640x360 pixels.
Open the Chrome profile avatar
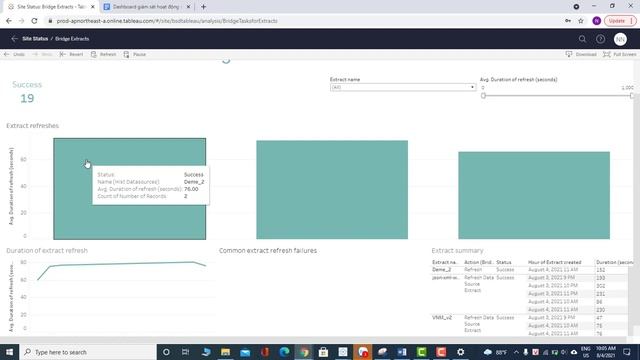pos(596,21)
